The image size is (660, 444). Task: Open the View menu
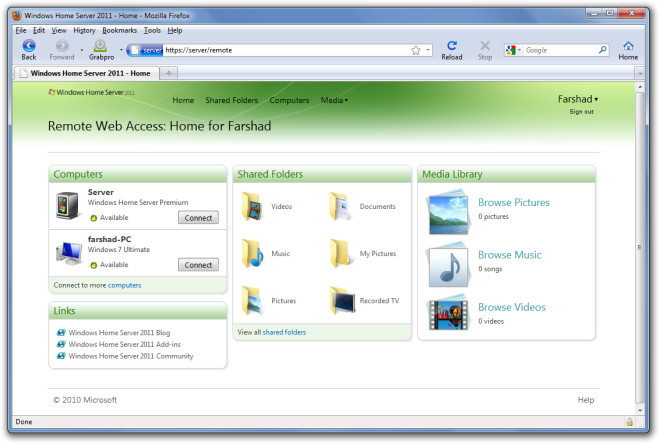(59, 30)
